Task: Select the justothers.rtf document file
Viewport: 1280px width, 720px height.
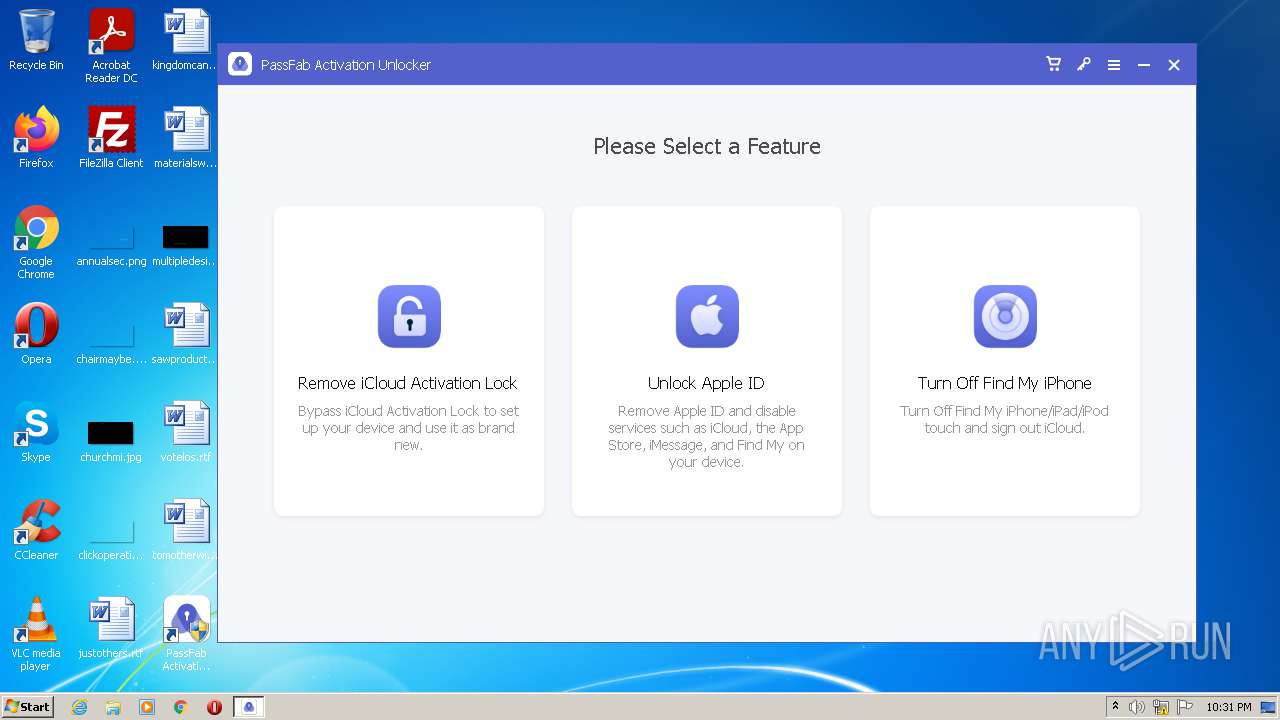Action: point(111,628)
